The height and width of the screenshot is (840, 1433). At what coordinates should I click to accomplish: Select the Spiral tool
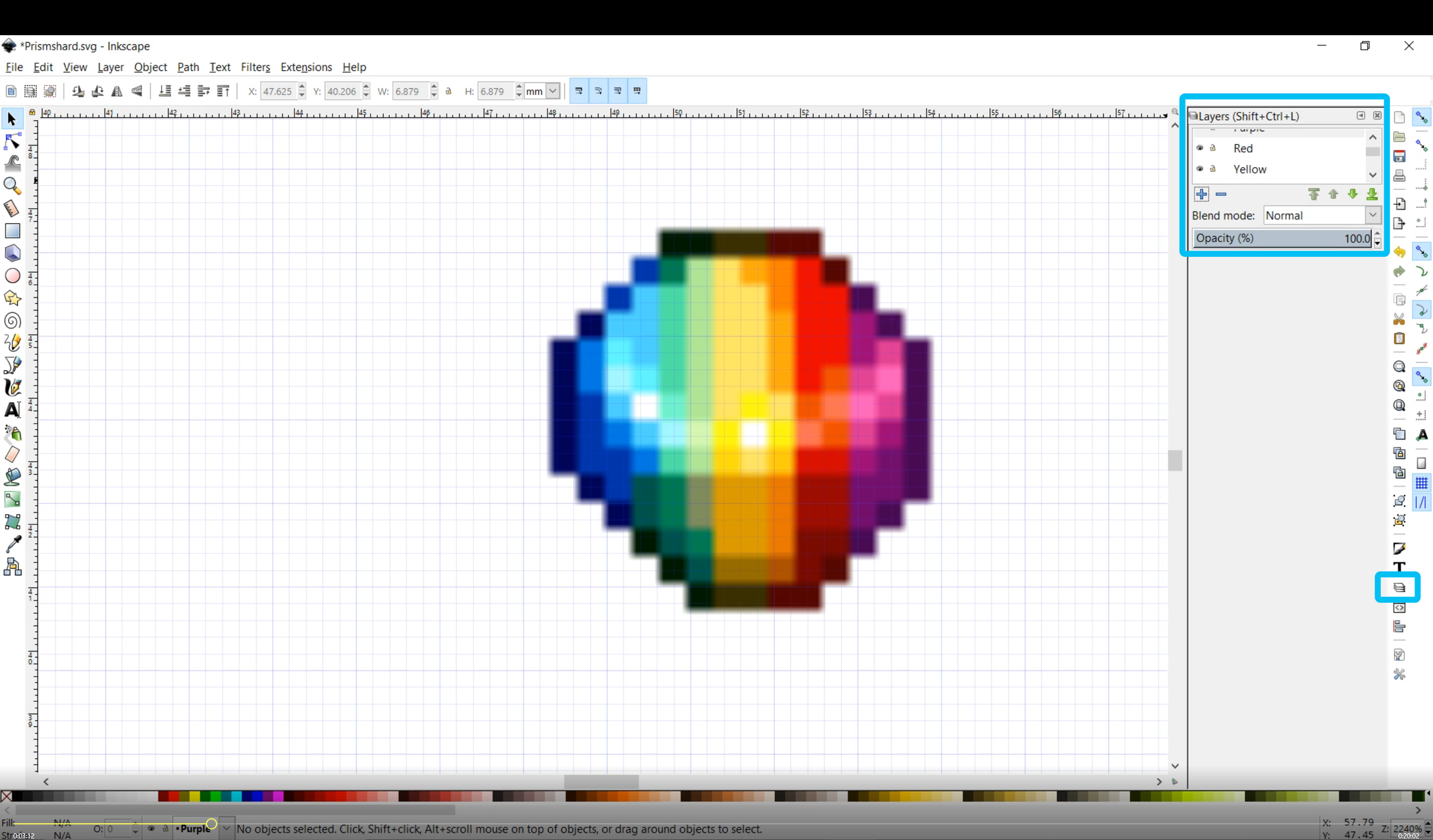[12, 321]
